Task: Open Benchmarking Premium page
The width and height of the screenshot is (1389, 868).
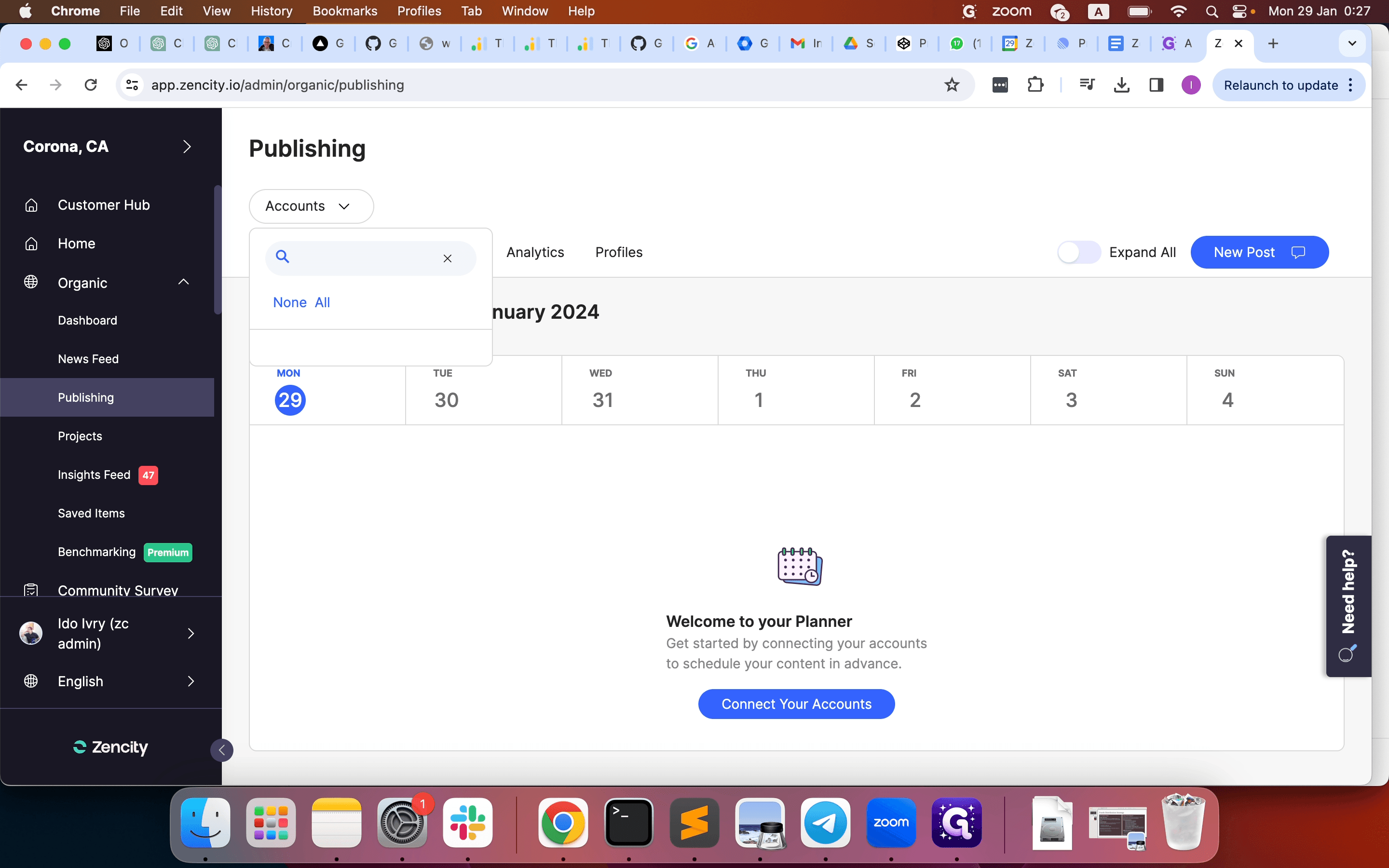Action: pos(124,552)
